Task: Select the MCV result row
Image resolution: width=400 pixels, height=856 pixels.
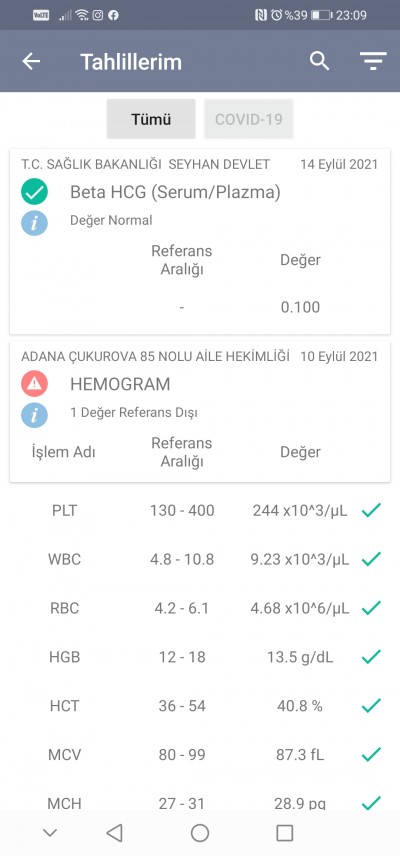Action: (x=200, y=755)
